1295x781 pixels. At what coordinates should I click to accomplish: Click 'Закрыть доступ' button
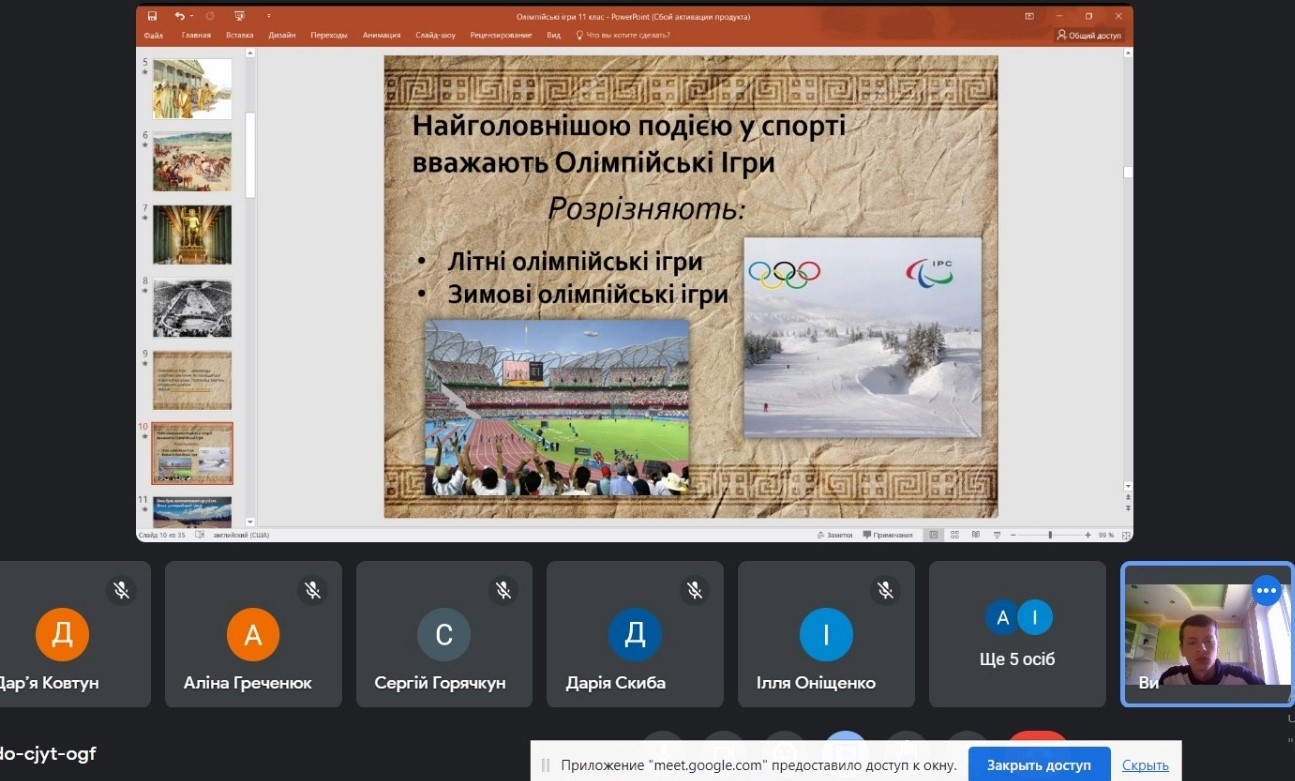click(1039, 765)
